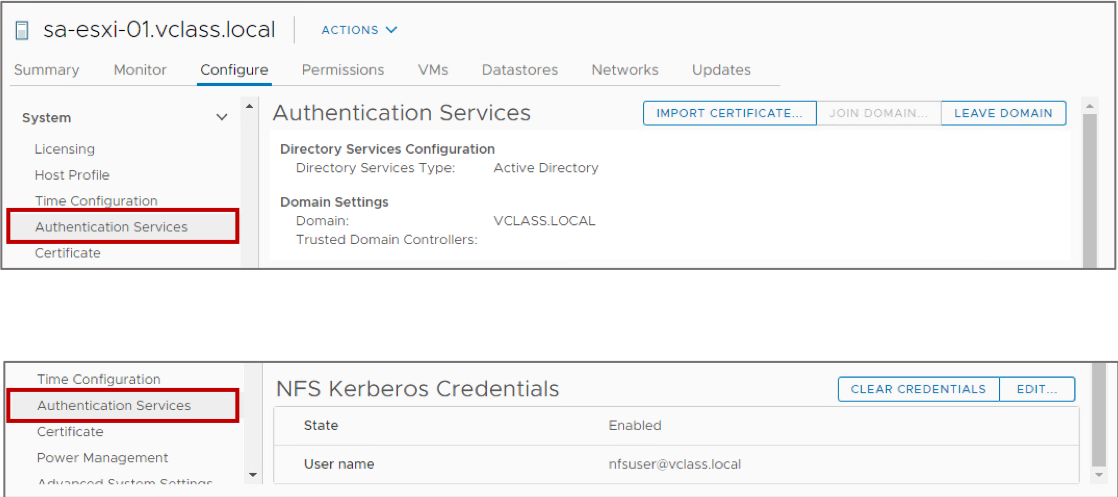Open Host Profile in the sidebar

72,175
